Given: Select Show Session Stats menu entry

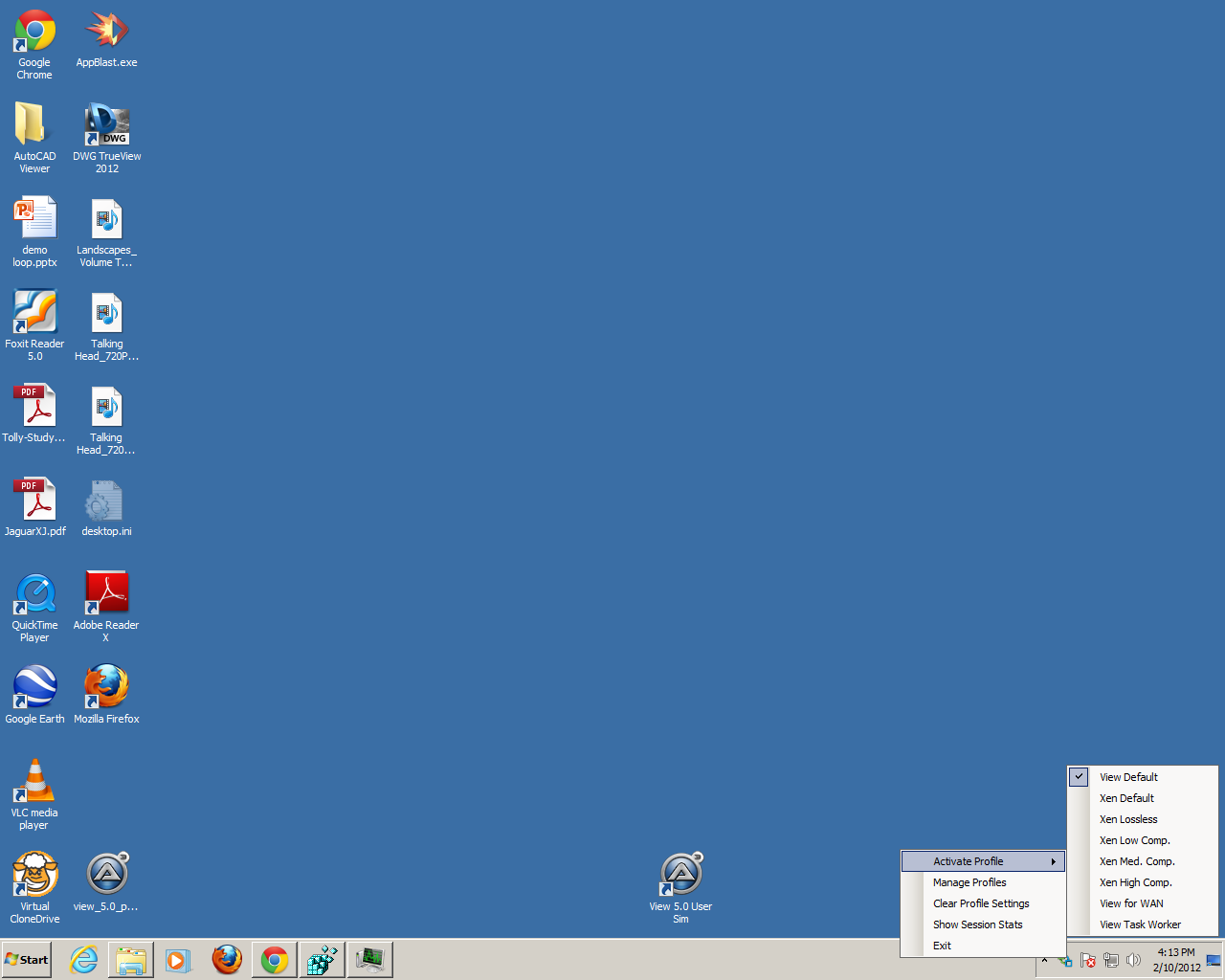Looking at the screenshot, I should coord(977,924).
